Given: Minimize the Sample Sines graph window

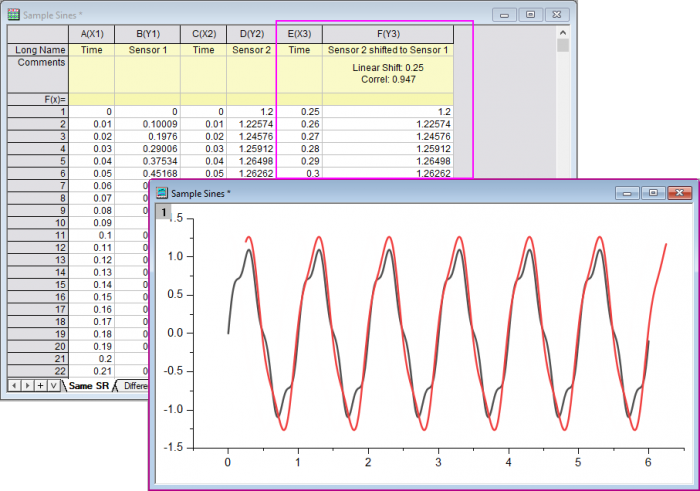Looking at the screenshot, I should click(627, 193).
